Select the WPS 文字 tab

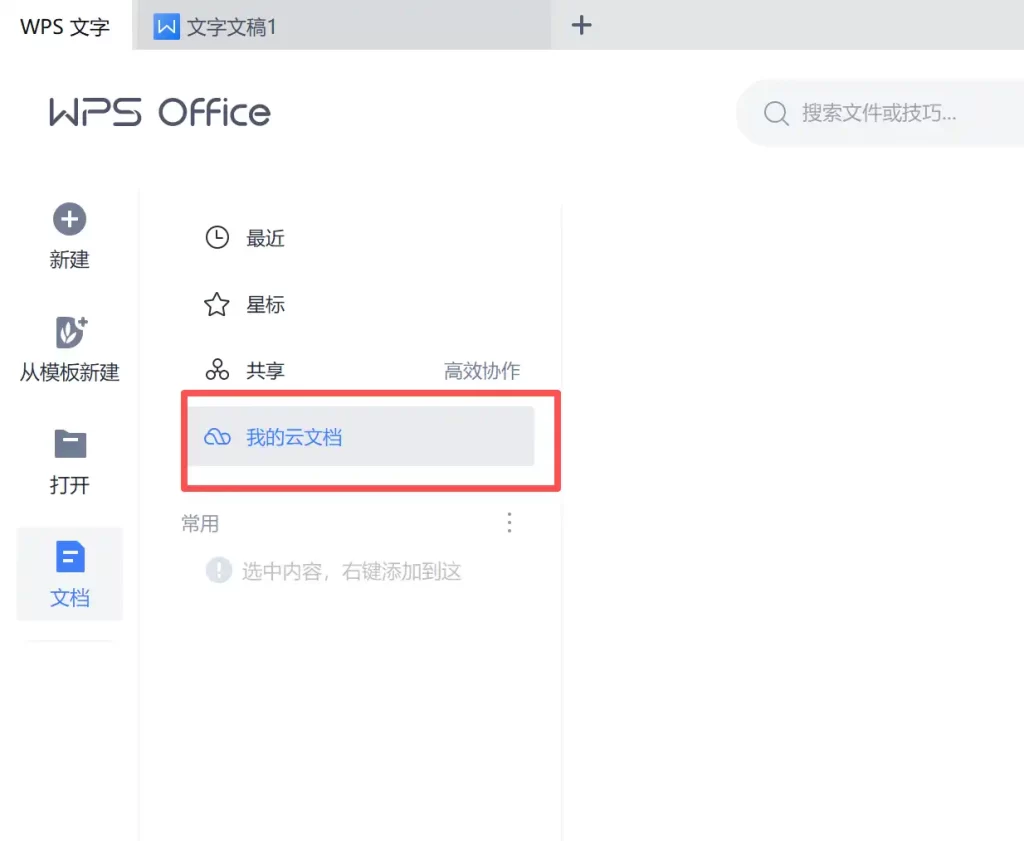pyautogui.click(x=63, y=27)
